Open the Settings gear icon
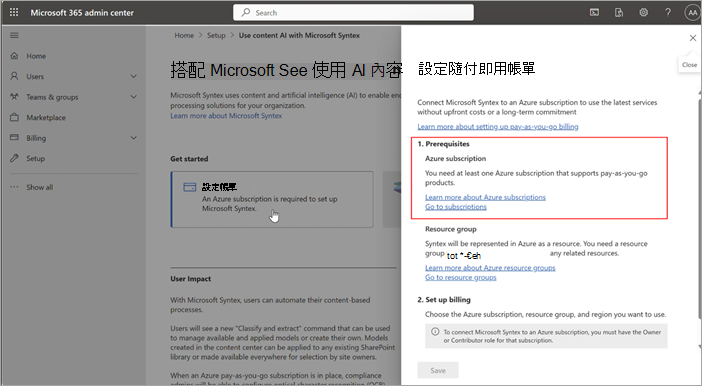The image size is (702, 386). point(643,13)
